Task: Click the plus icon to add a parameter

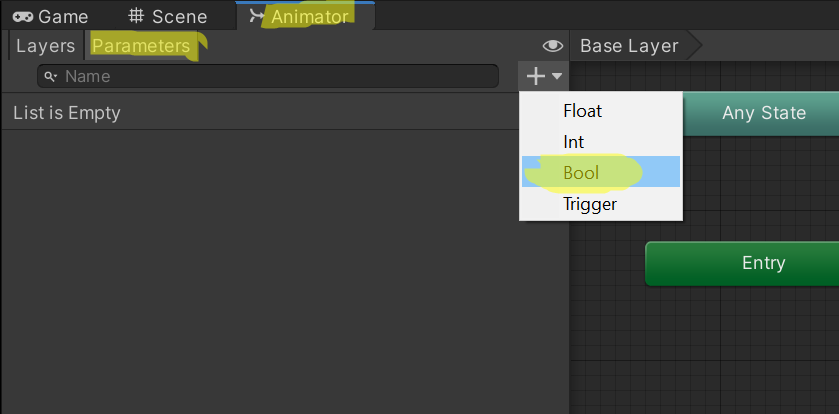Action: 536,76
